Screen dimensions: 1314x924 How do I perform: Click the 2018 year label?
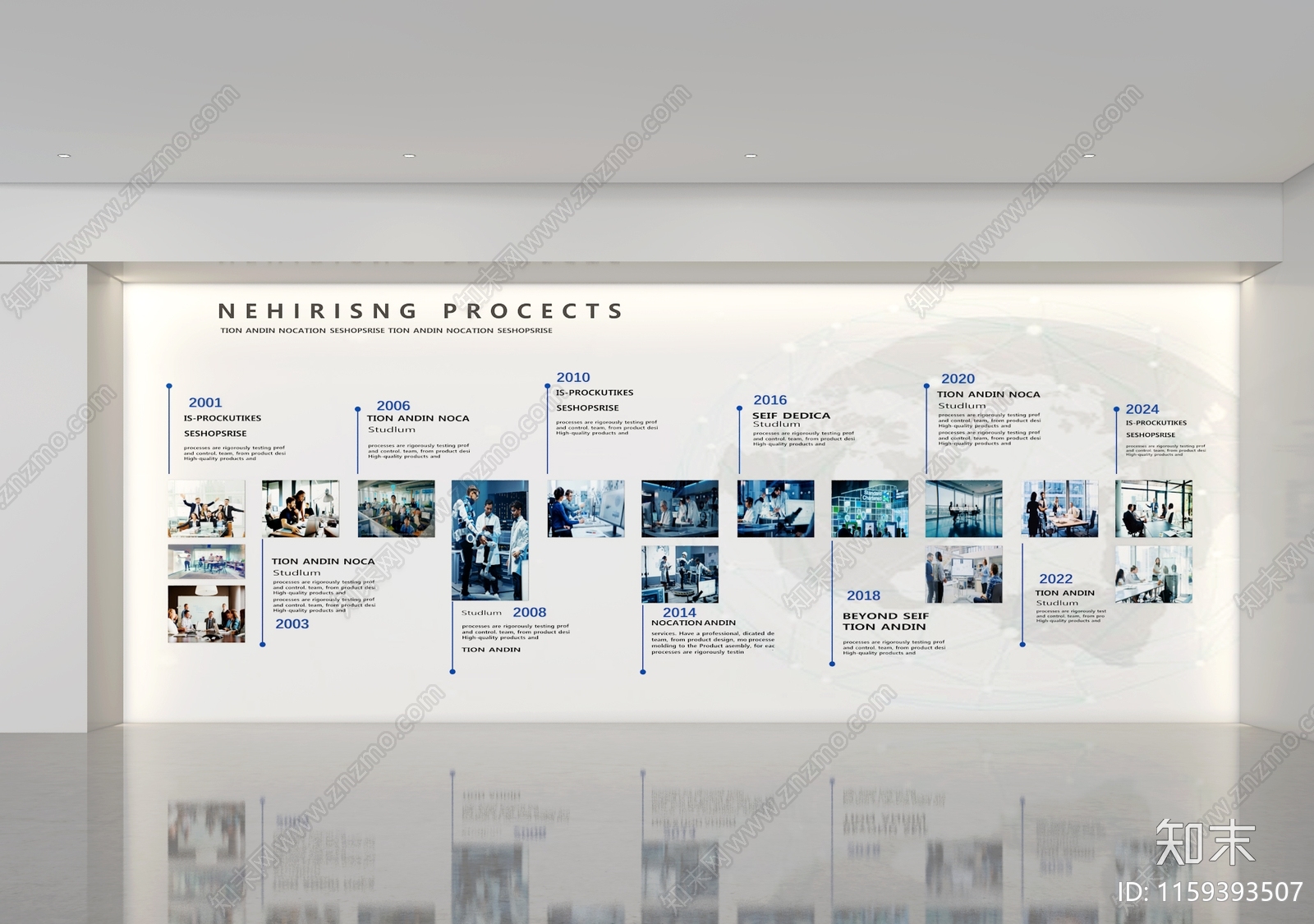pyautogui.click(x=863, y=595)
